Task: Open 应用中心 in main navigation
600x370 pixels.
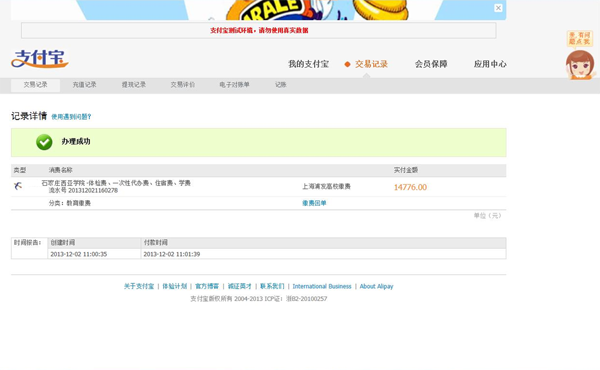Action: pos(490,64)
